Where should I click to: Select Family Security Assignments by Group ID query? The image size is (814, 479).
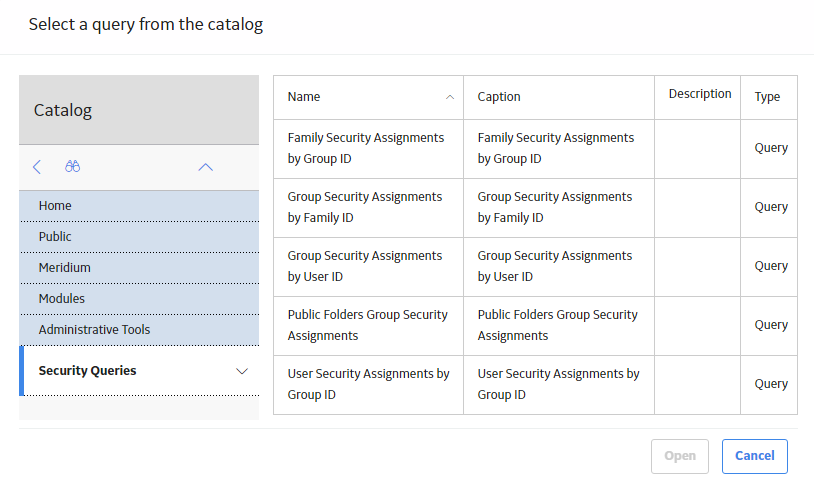[535, 149]
